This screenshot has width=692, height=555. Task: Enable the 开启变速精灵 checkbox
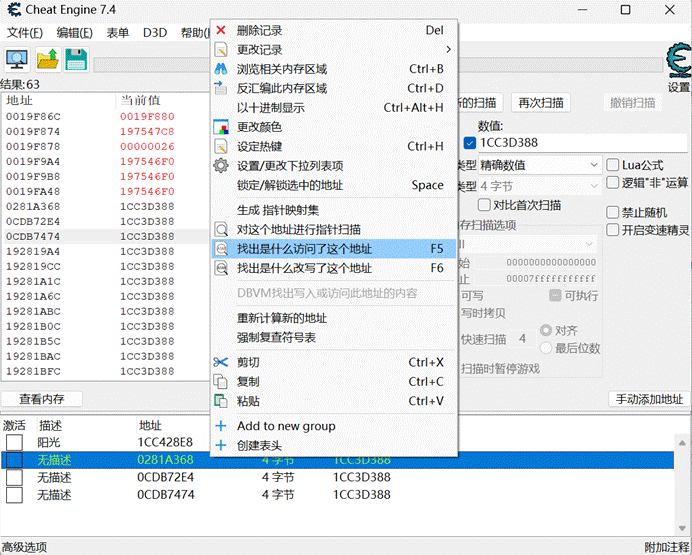613,229
